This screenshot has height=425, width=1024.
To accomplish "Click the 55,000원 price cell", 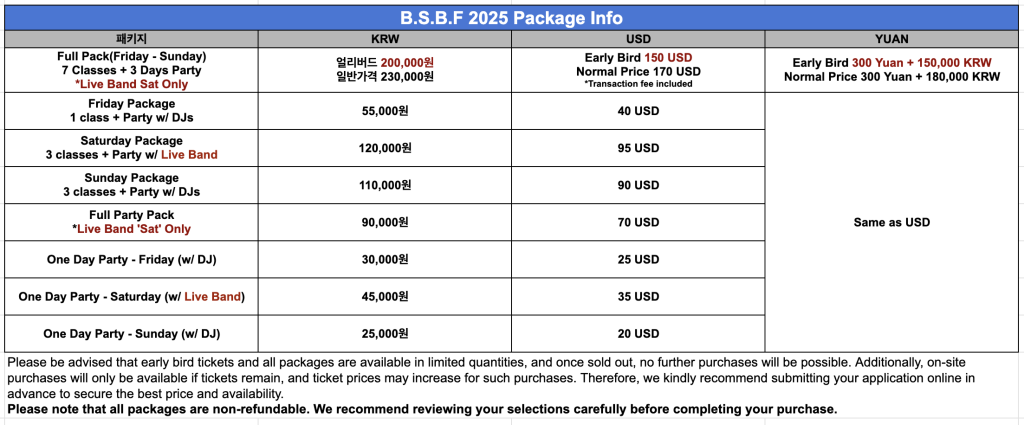I will [x=384, y=111].
